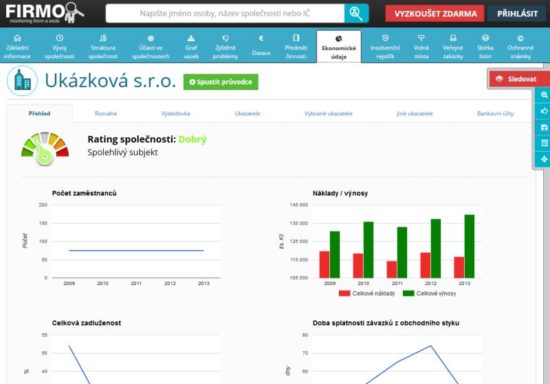
Task: Click the 'Spolehlivý subjekt' text
Action: click(x=122, y=152)
